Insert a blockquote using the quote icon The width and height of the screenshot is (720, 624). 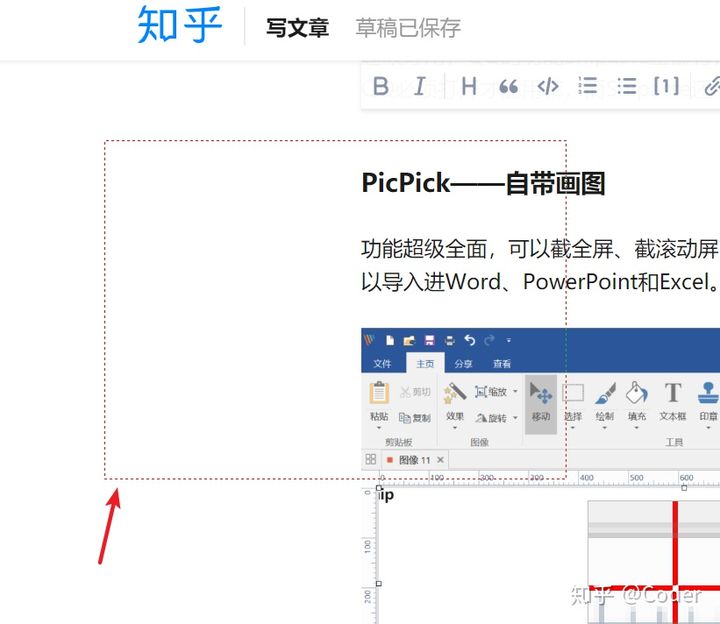(508, 86)
